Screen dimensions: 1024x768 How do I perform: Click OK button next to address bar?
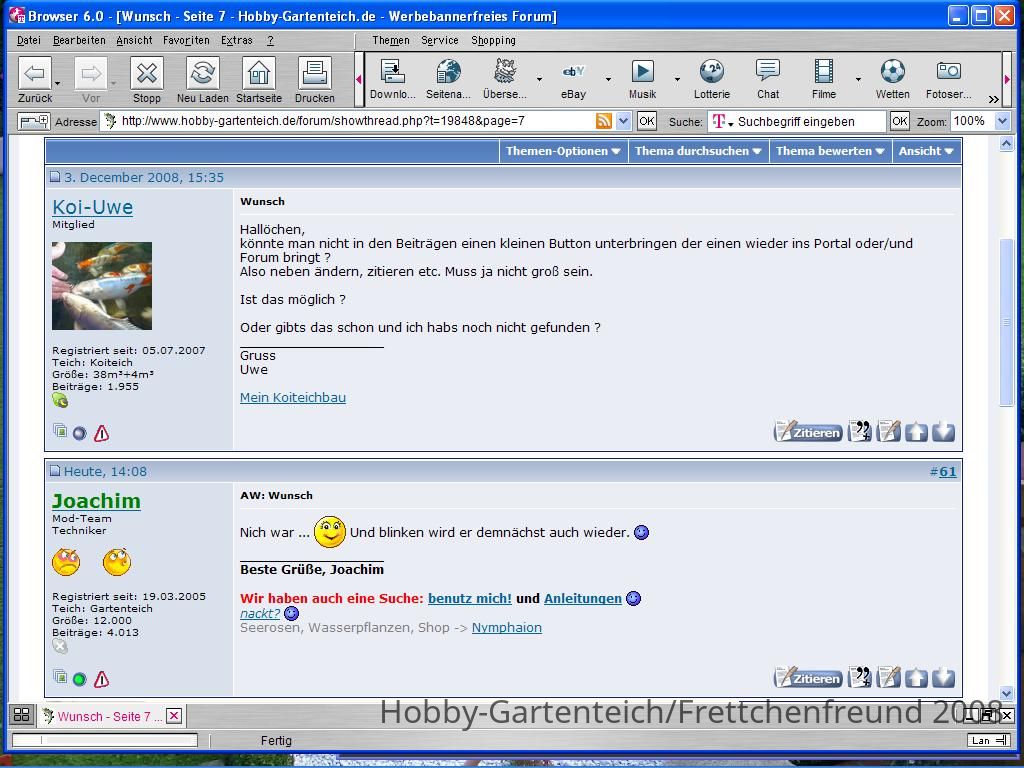point(646,121)
